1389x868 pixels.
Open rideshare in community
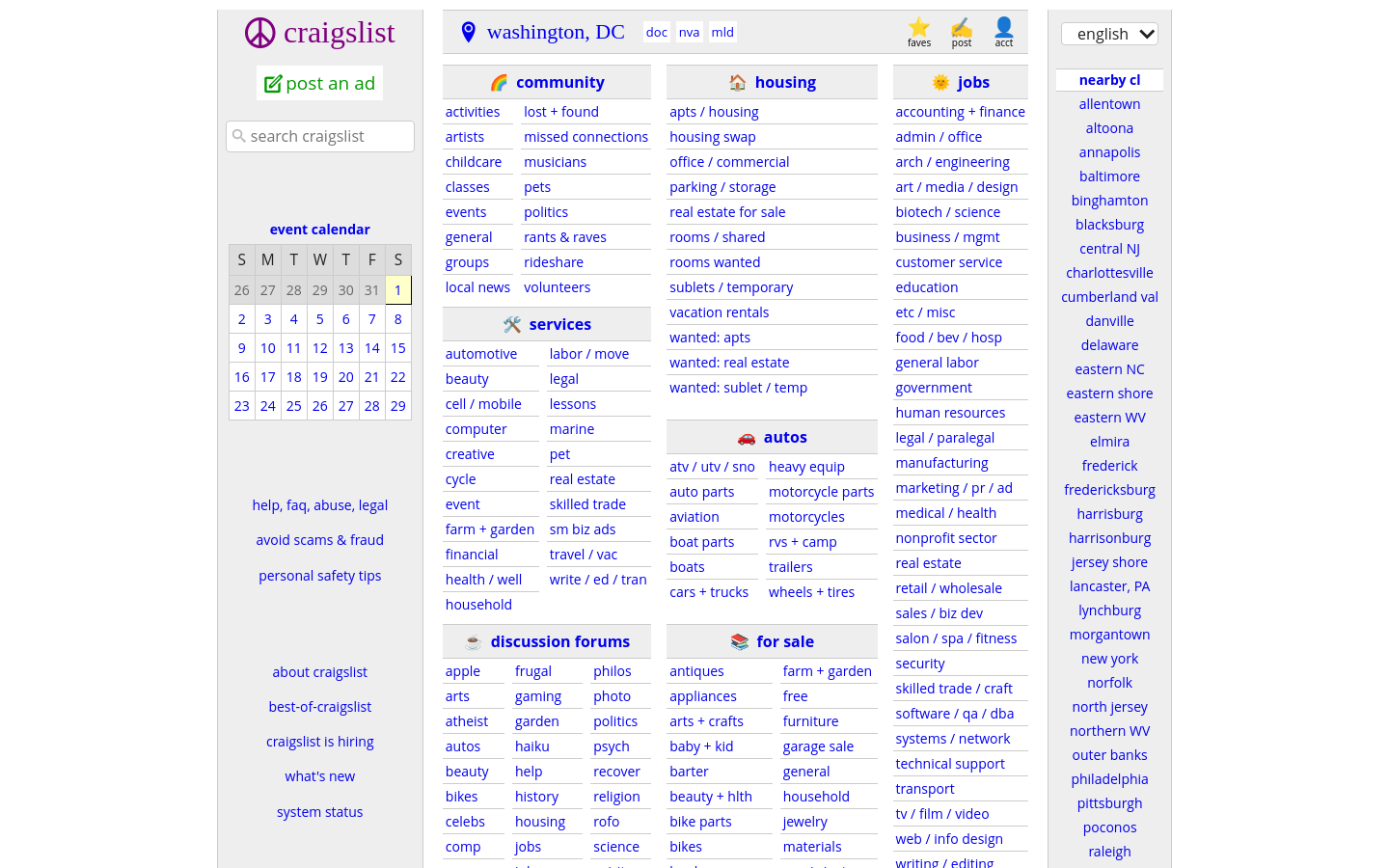[x=554, y=262]
